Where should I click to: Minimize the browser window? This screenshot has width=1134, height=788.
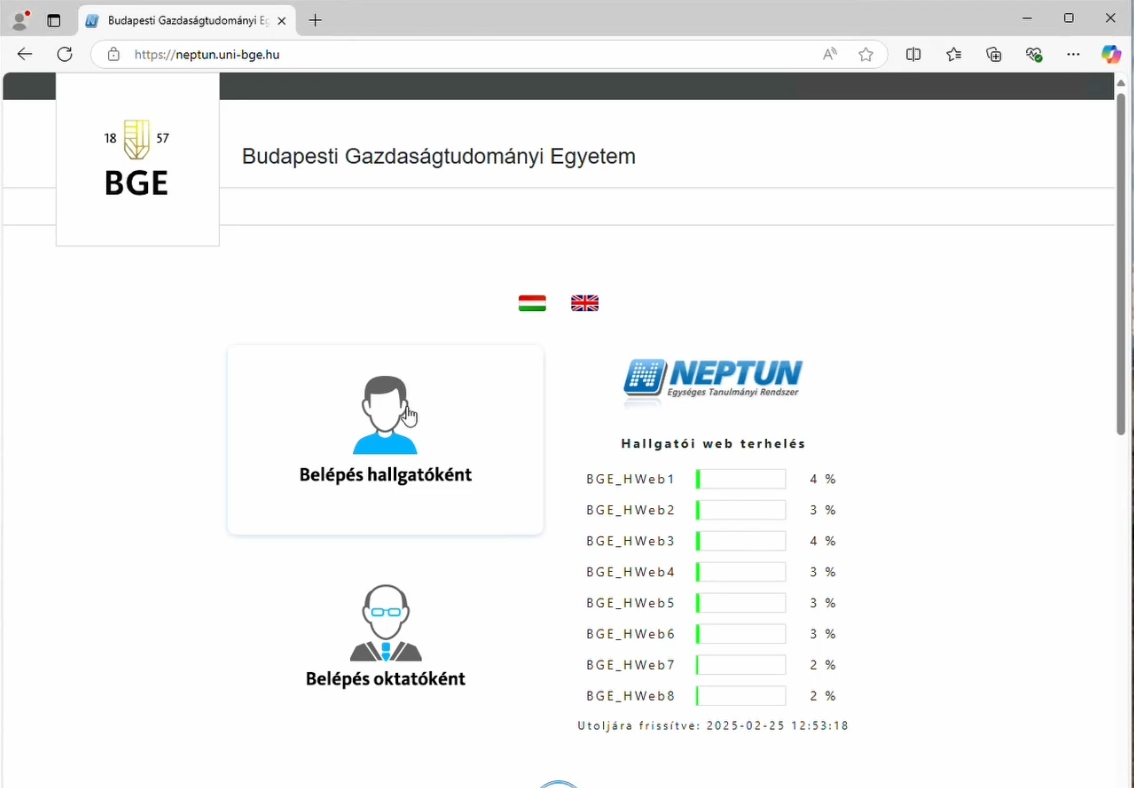click(1027, 18)
